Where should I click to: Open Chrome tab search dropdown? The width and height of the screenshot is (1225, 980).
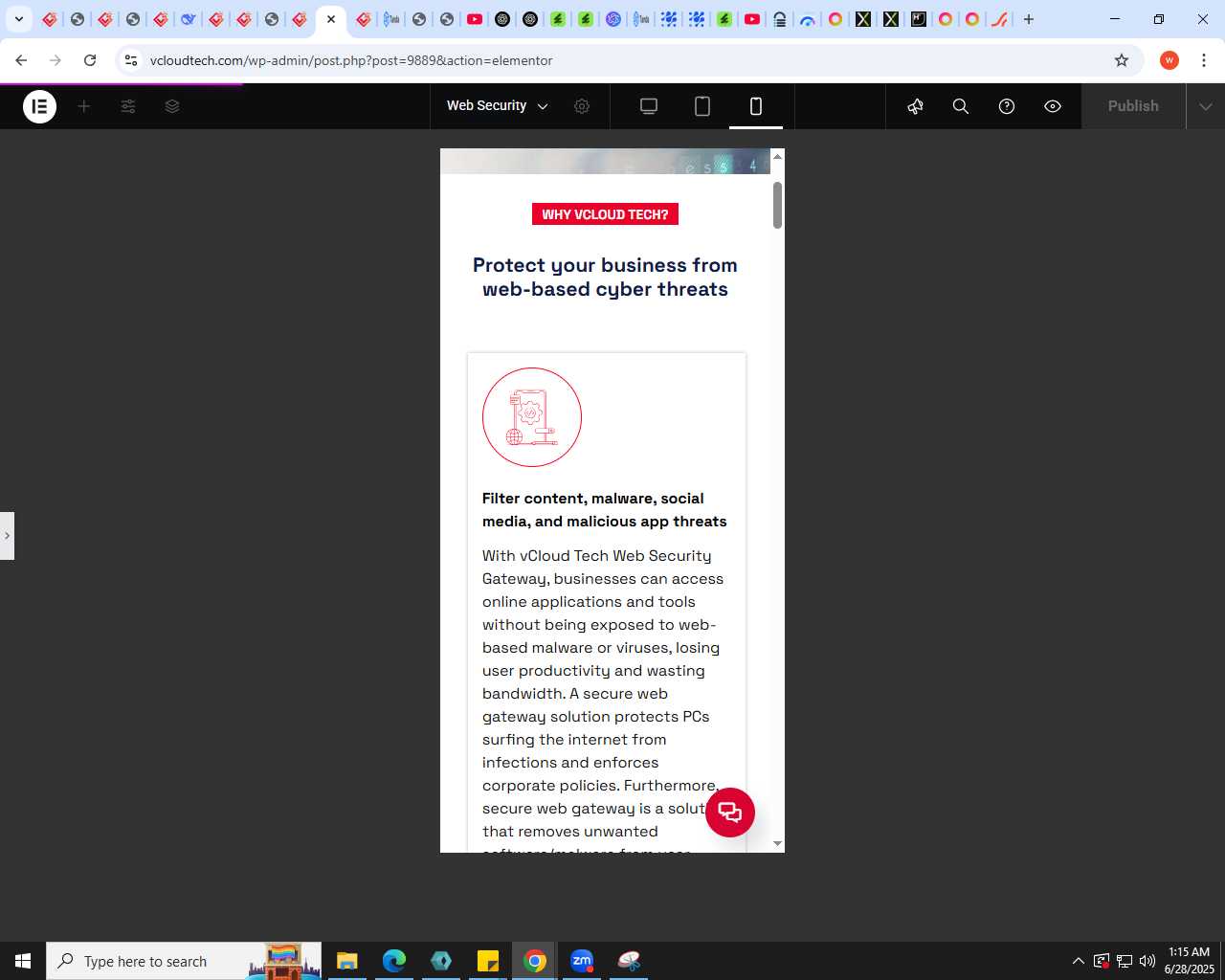pos(18,19)
